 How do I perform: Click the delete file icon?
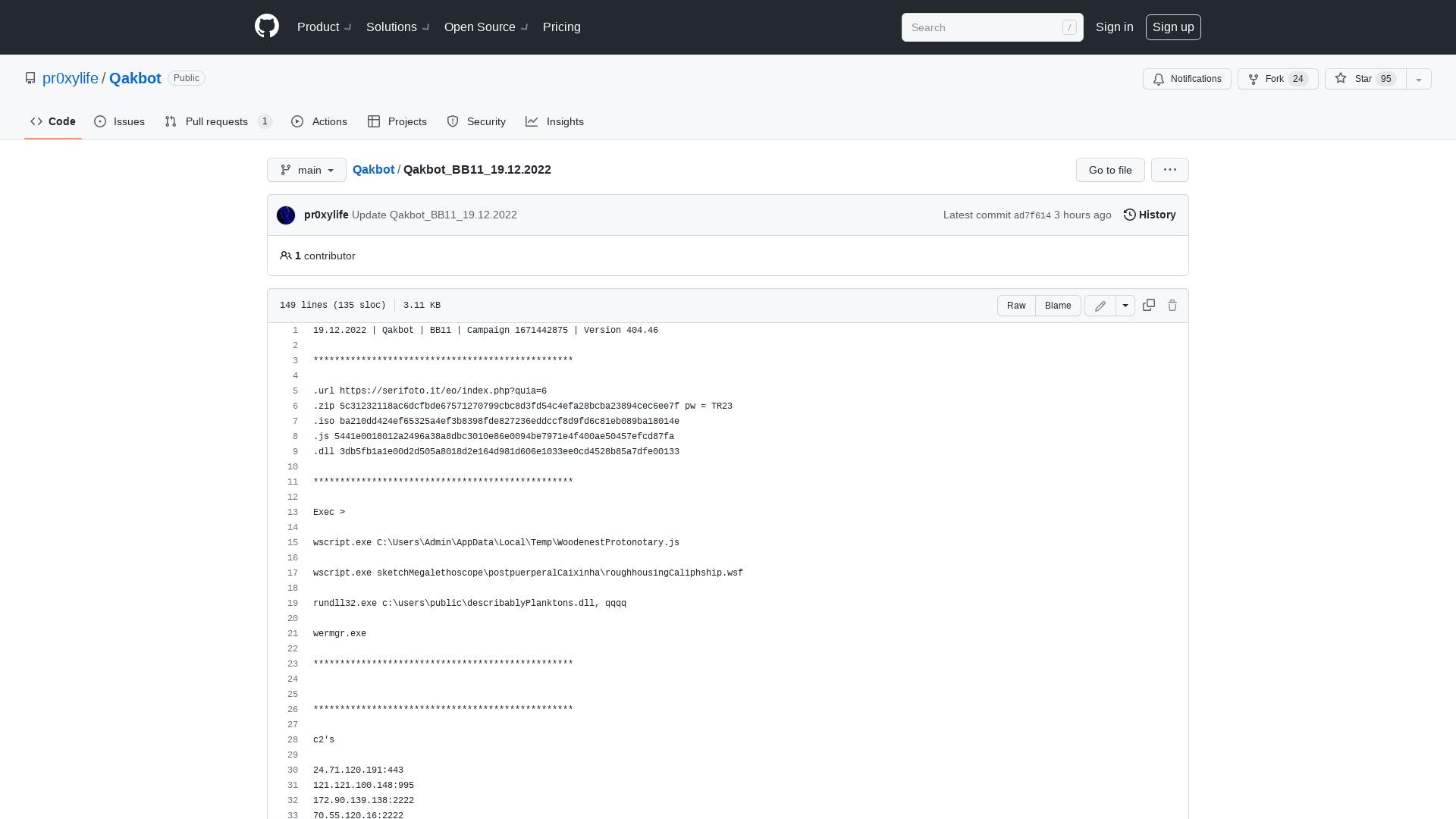pos(1172,305)
